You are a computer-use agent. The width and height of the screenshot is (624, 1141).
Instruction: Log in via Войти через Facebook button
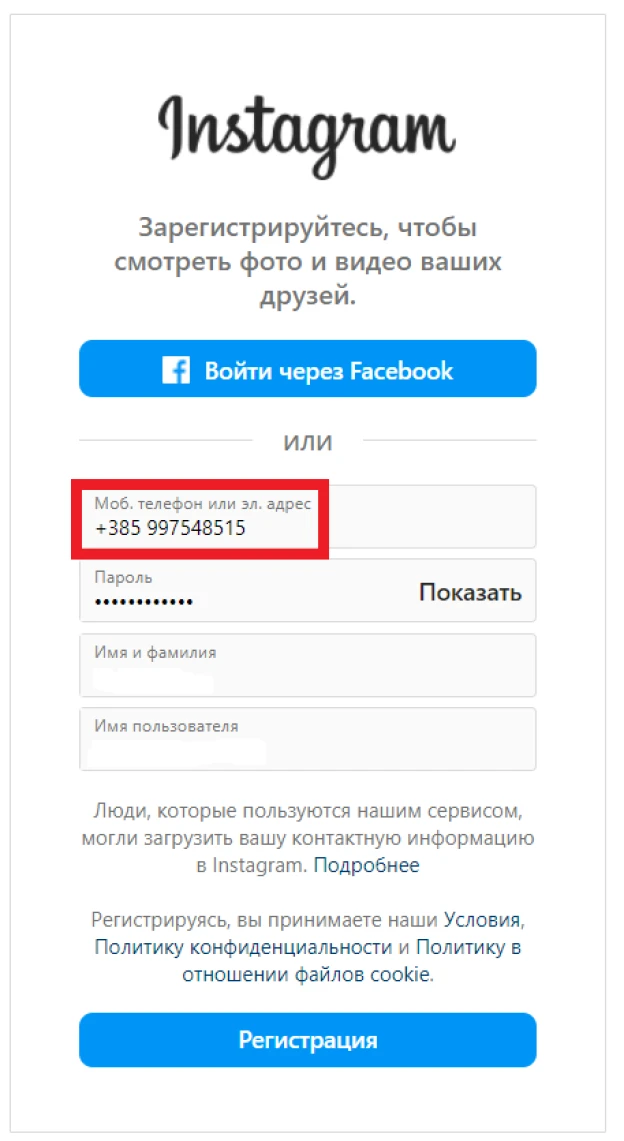coord(308,368)
